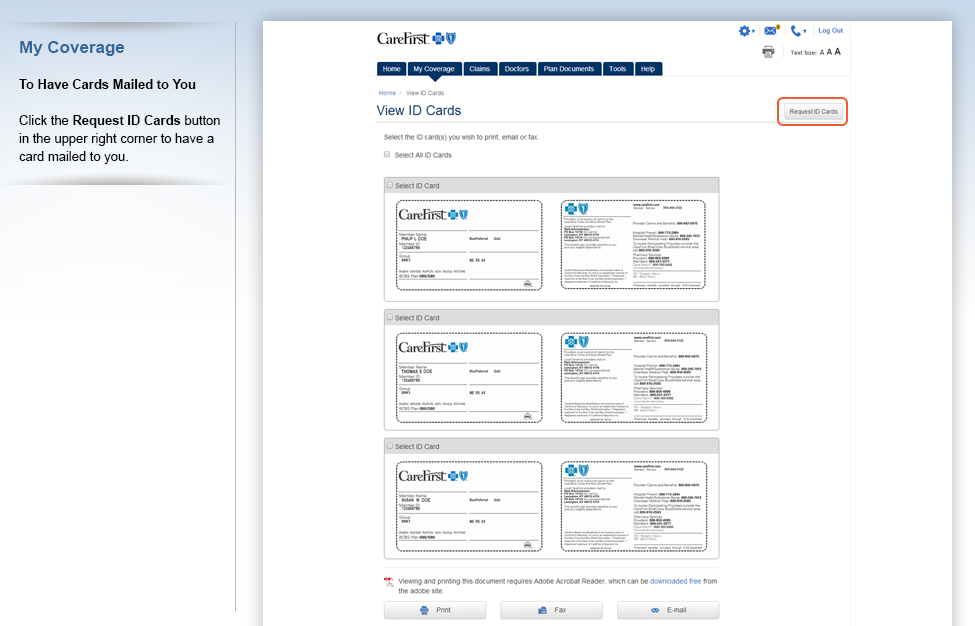
Task: Tick Select ID Card for Susan M Doe
Action: point(390,446)
